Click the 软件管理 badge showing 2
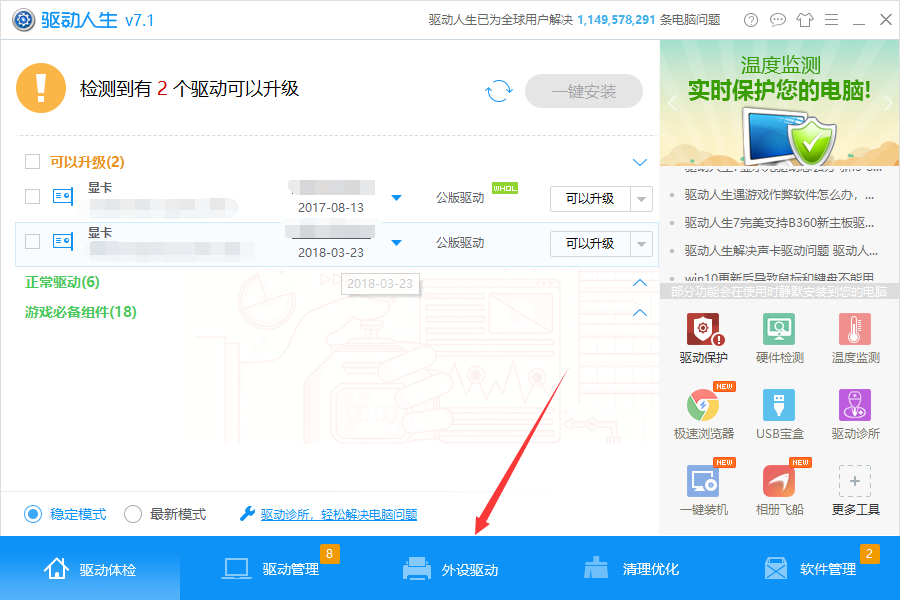 (870, 553)
